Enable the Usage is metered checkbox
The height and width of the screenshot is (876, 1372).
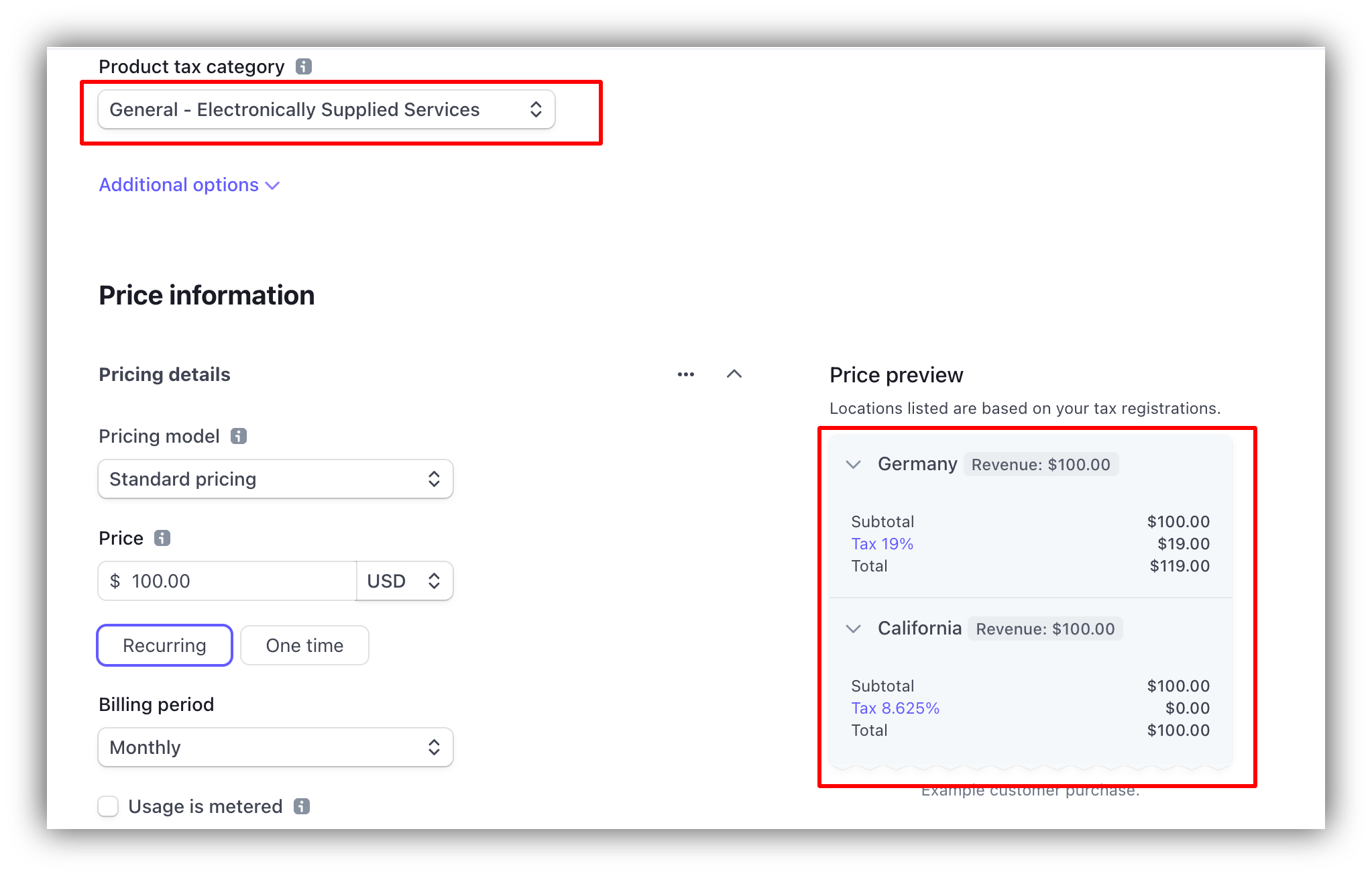click(x=108, y=806)
